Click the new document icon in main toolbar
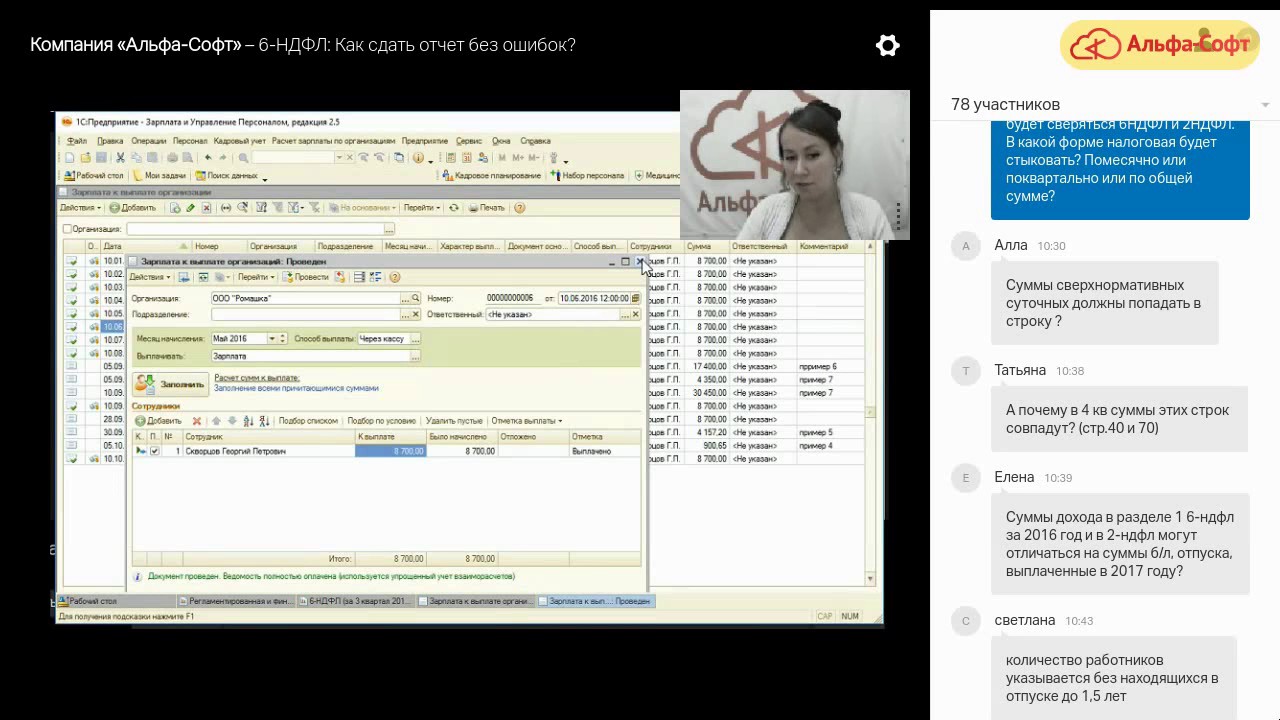Screen dimensions: 1280x720 click(69, 158)
